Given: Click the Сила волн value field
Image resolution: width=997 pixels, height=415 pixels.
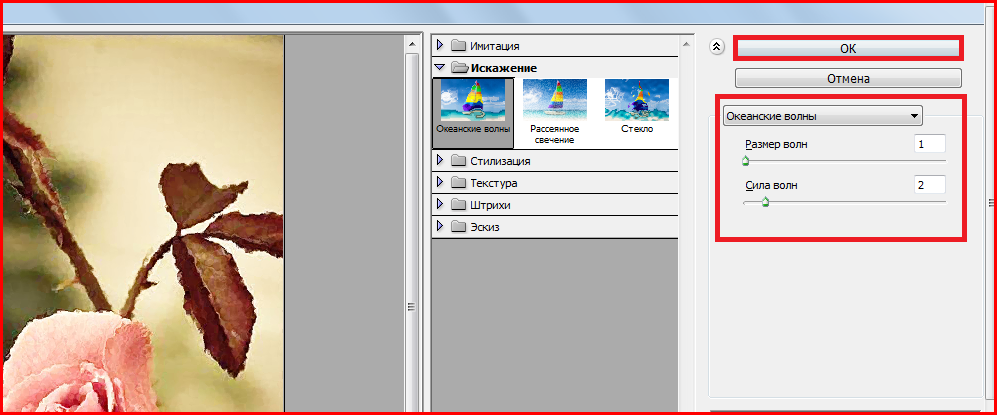Looking at the screenshot, I should click(x=930, y=185).
